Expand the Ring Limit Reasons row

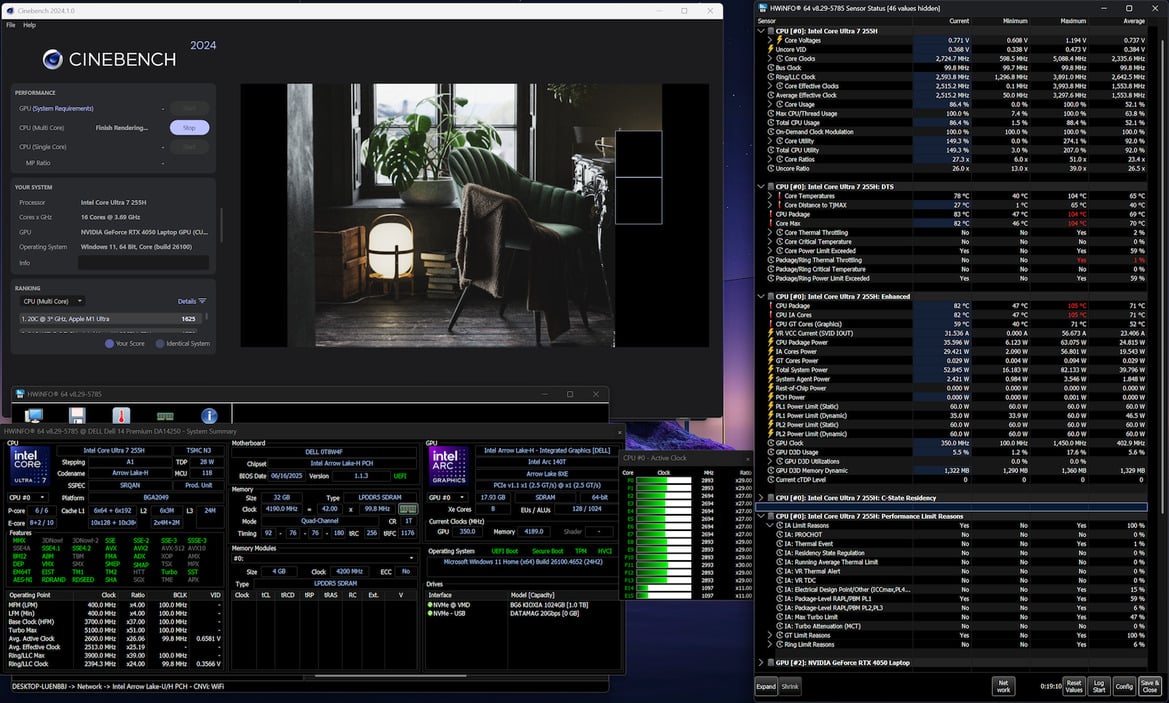[770, 644]
